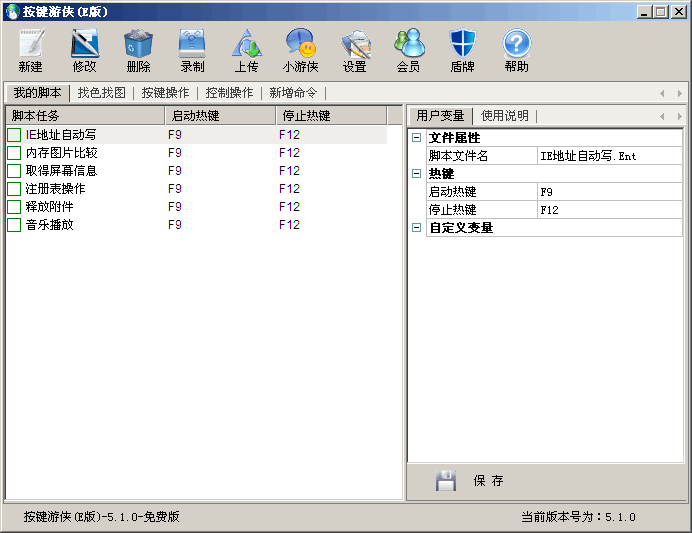Select the 释放附件 script name
Screen dimensions: 692x533
(x=49, y=207)
